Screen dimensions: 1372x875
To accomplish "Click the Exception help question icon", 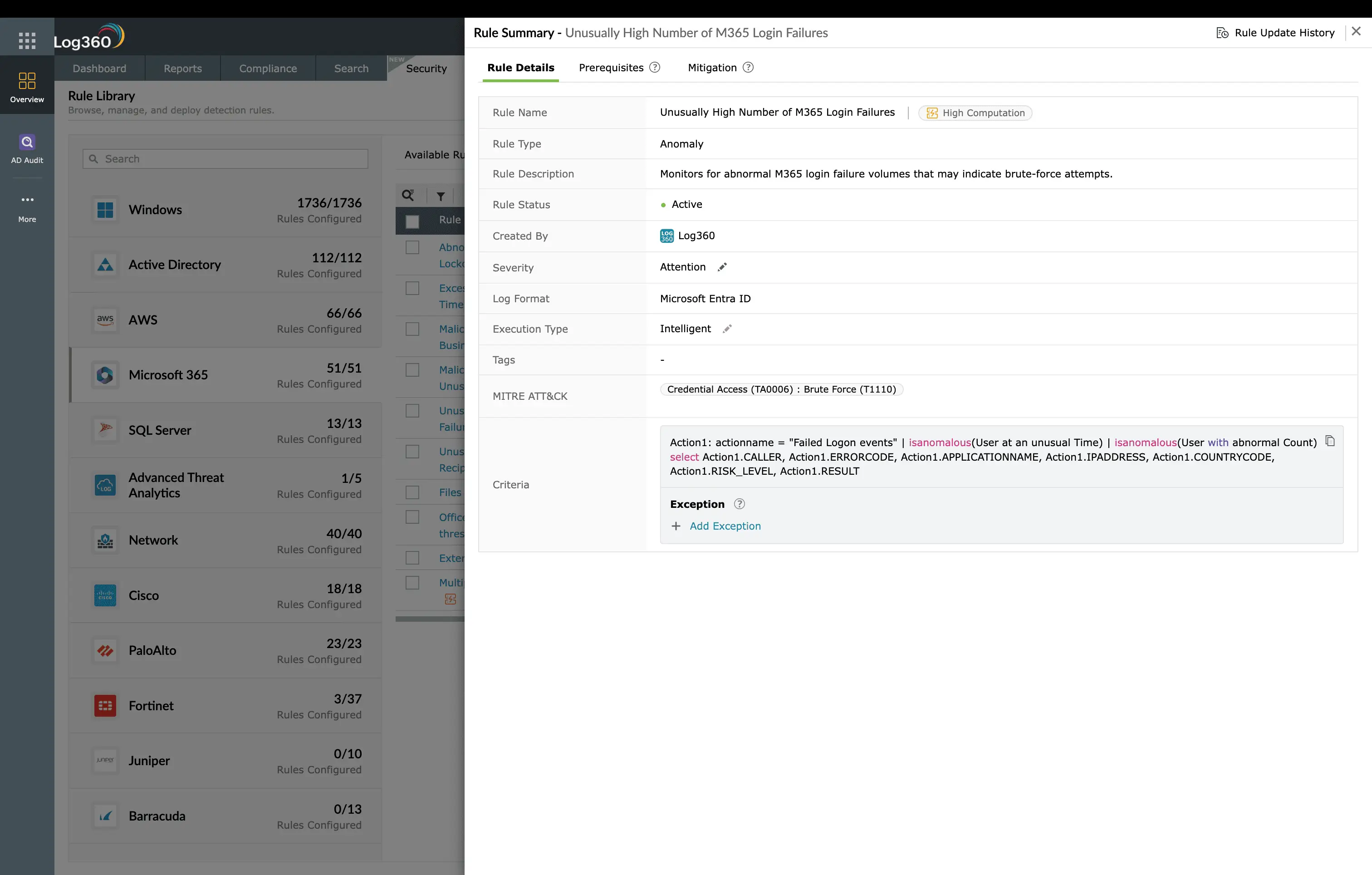I will 740,504.
